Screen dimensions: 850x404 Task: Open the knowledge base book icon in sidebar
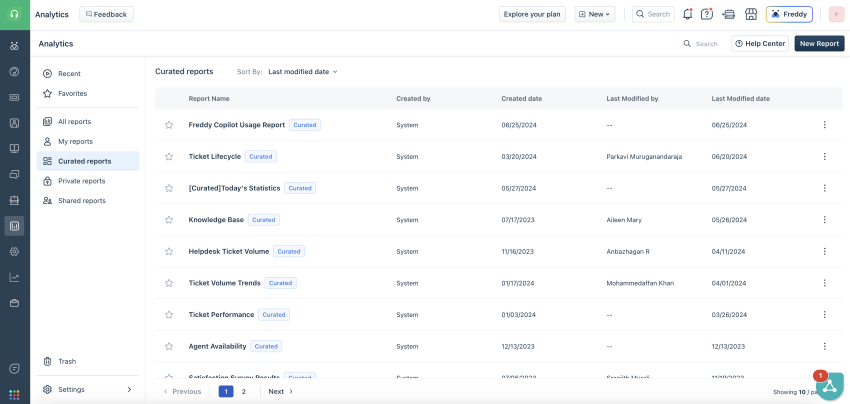[x=15, y=149]
